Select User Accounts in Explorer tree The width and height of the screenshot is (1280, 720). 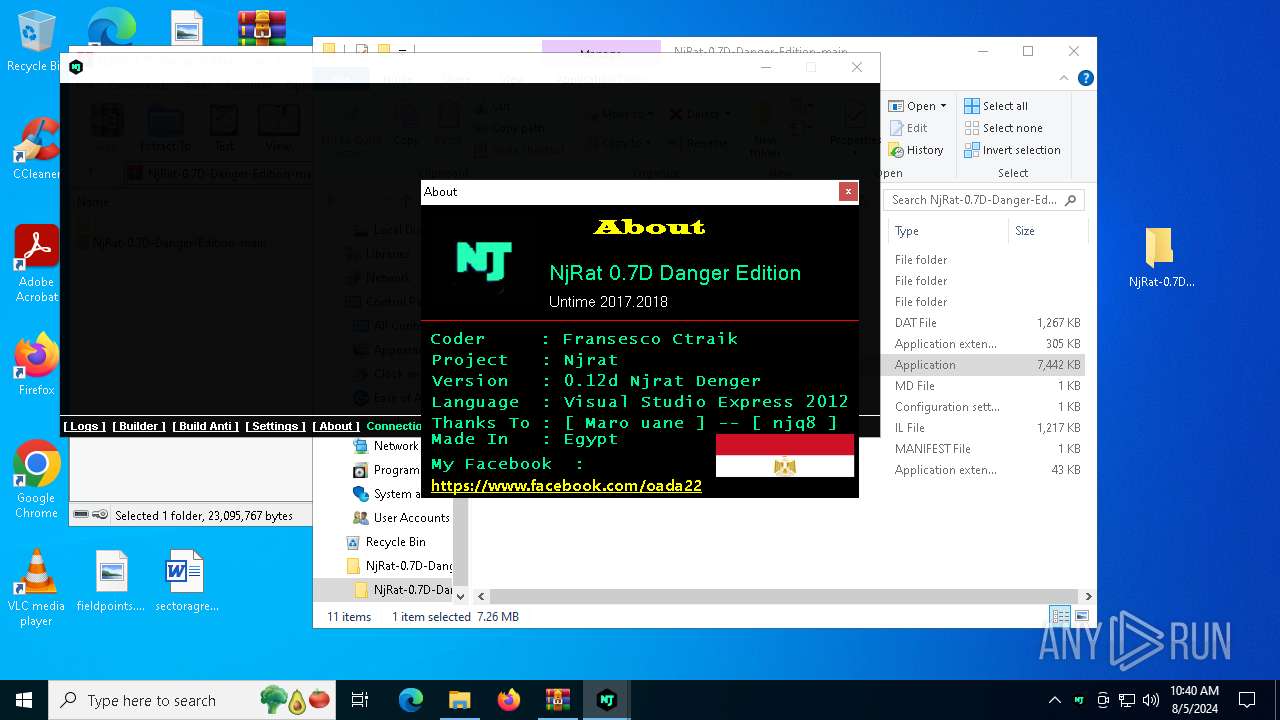click(411, 518)
